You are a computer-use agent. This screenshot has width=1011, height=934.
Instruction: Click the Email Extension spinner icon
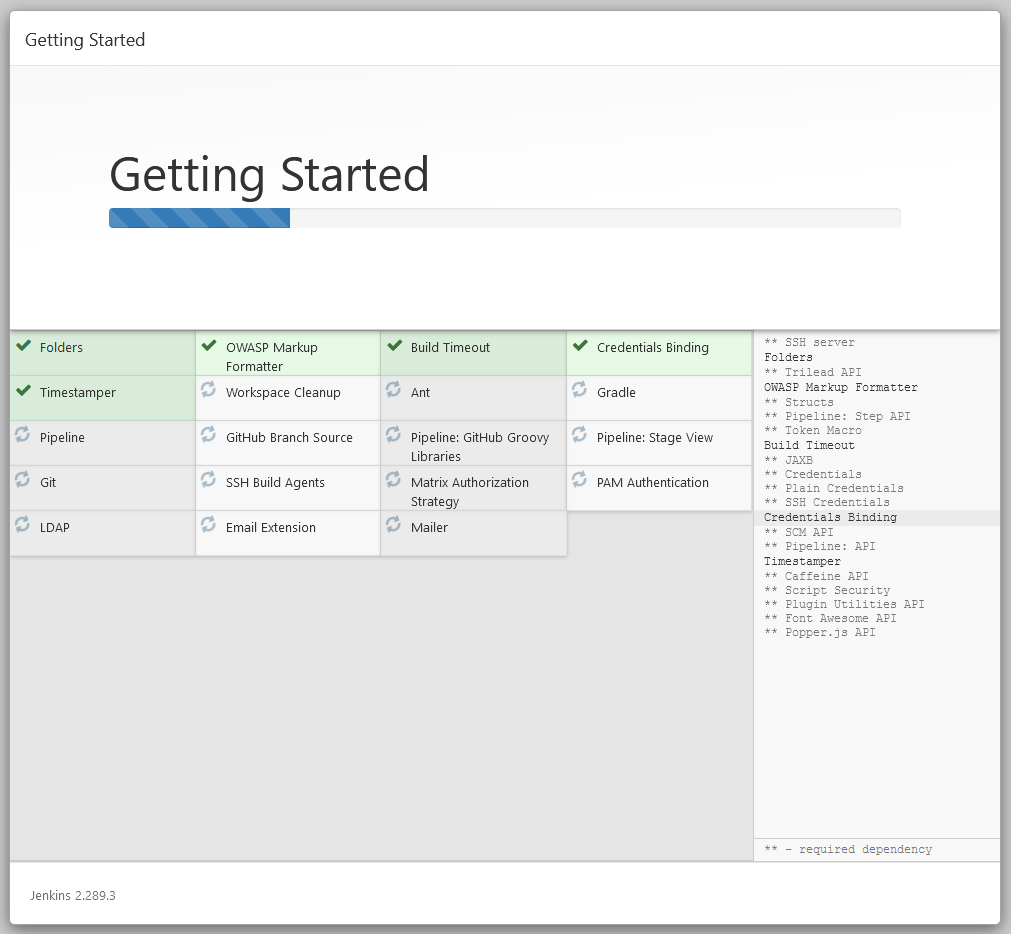tap(207, 527)
